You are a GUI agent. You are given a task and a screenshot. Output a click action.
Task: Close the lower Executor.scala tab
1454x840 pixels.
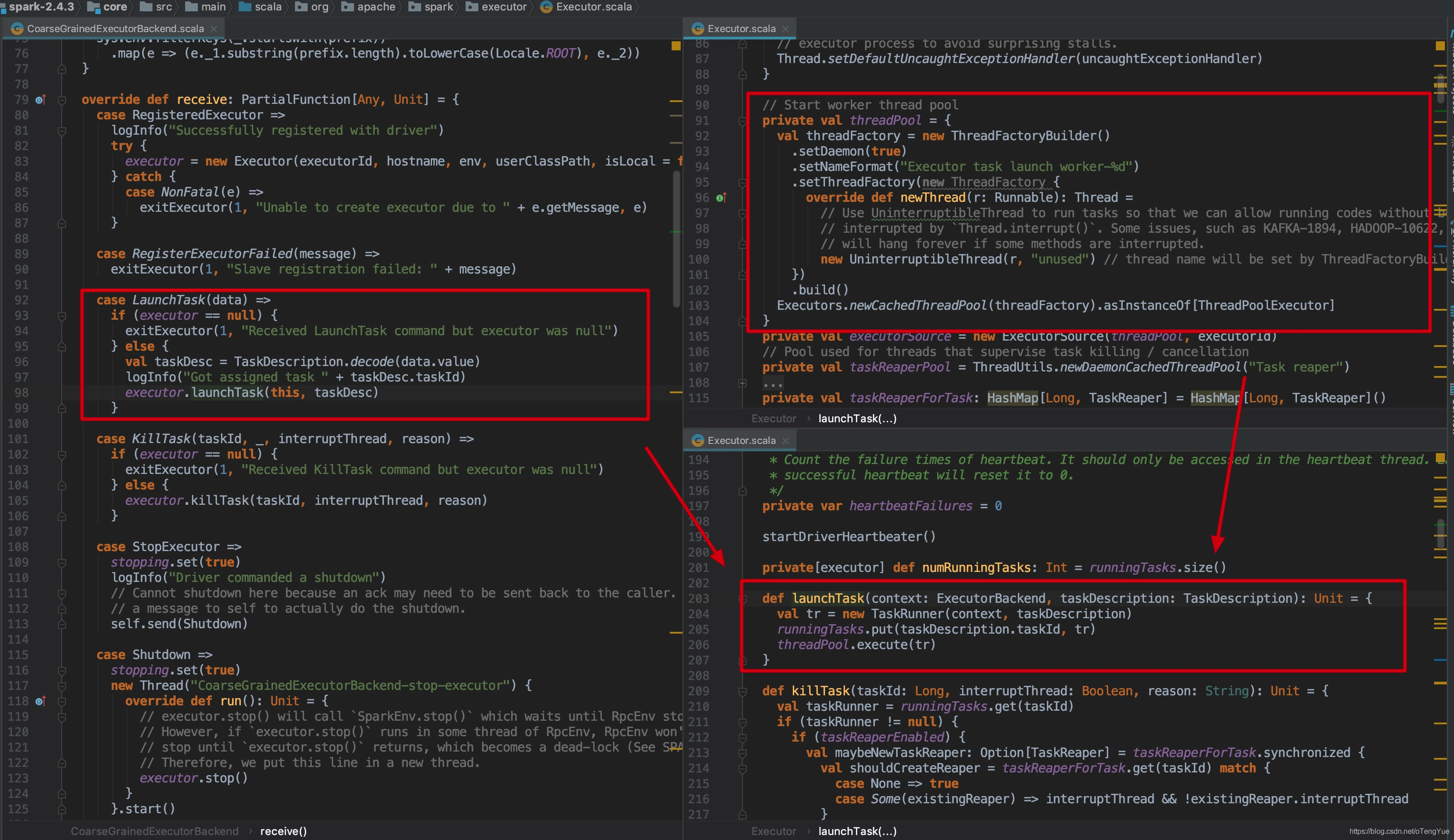785,440
